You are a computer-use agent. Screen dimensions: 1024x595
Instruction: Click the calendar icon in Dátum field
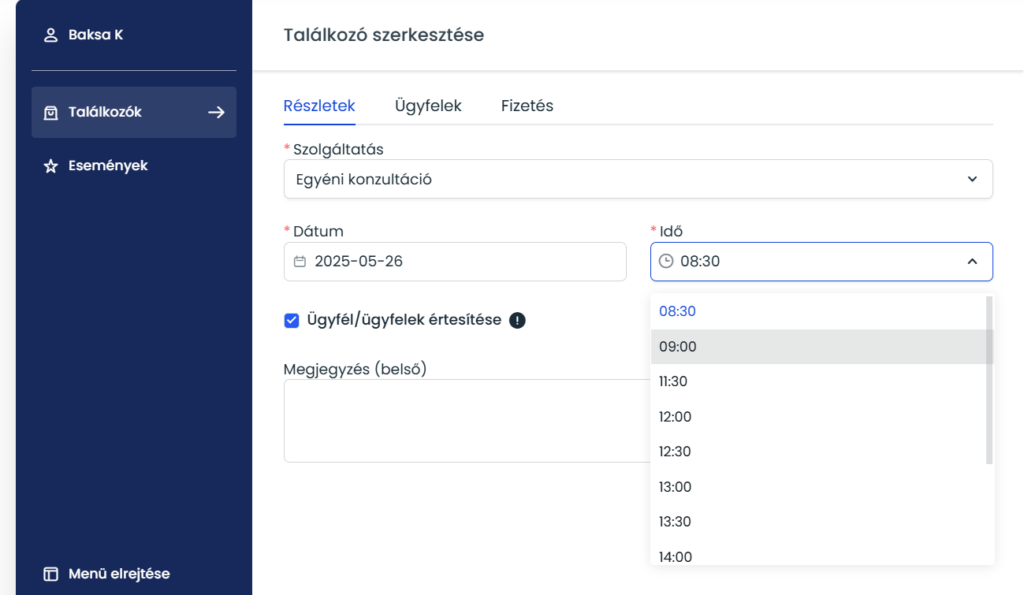(300, 262)
